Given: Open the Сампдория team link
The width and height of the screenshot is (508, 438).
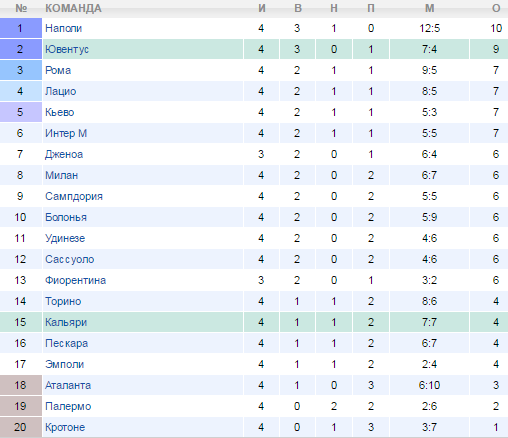Looking at the screenshot, I should [x=74, y=196].
